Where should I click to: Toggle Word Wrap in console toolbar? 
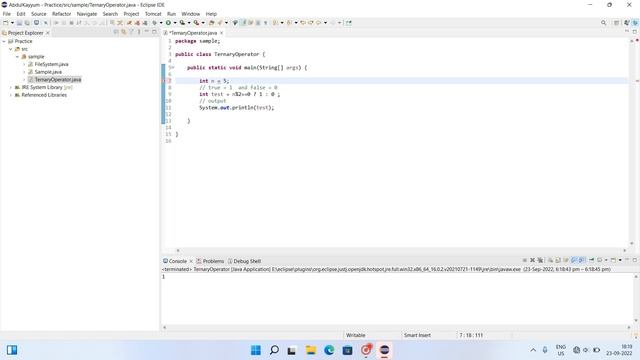point(566,260)
